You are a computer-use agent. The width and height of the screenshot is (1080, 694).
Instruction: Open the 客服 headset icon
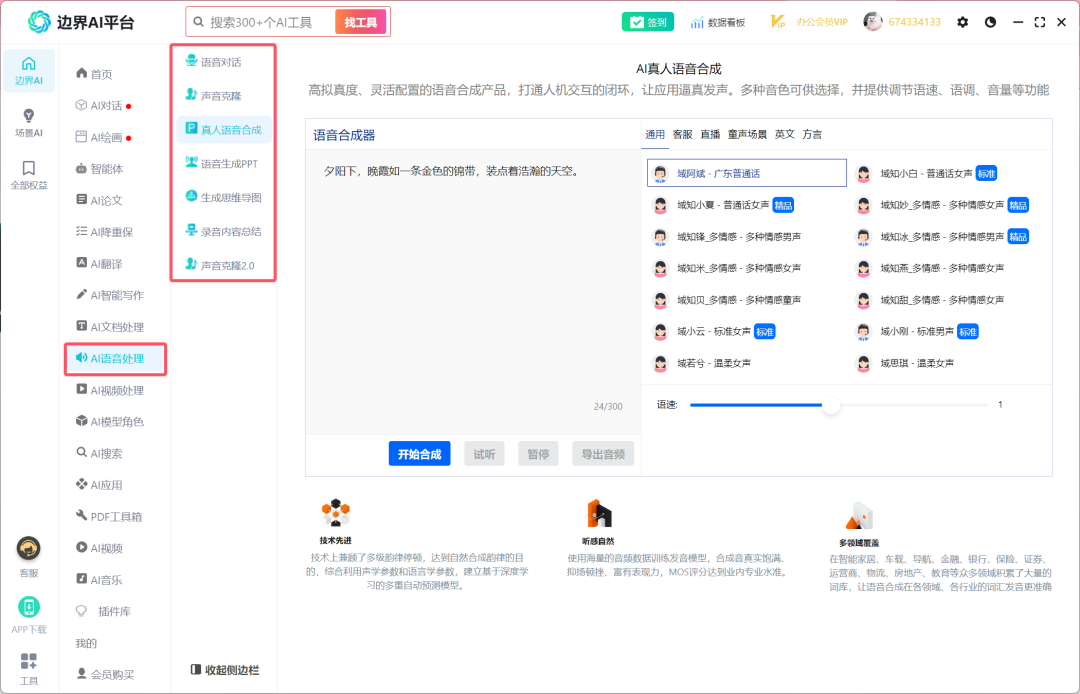tap(28, 549)
